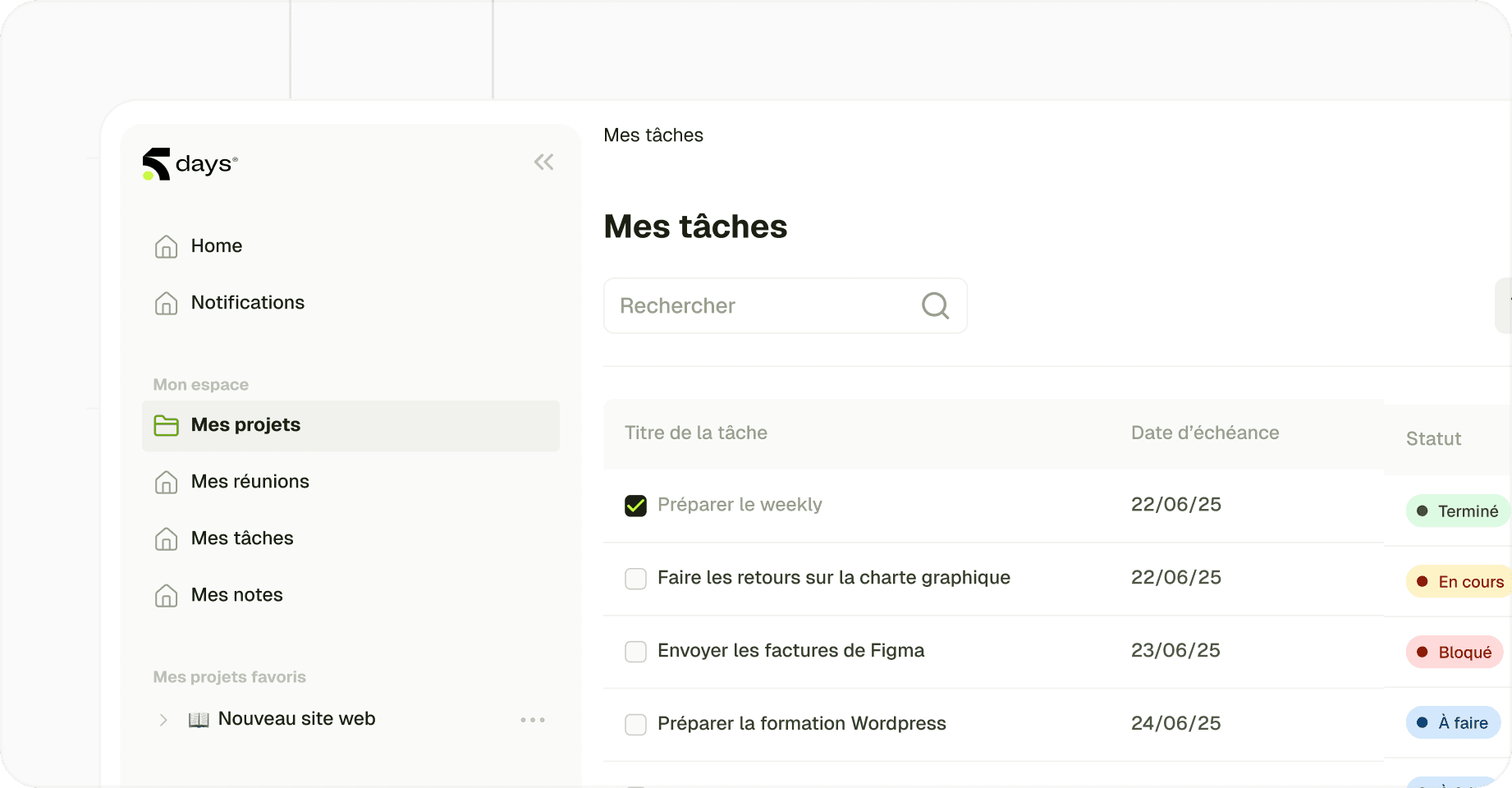This screenshot has width=1512, height=788.
Task: Click the En cours status badge
Action: pyautogui.click(x=1459, y=582)
